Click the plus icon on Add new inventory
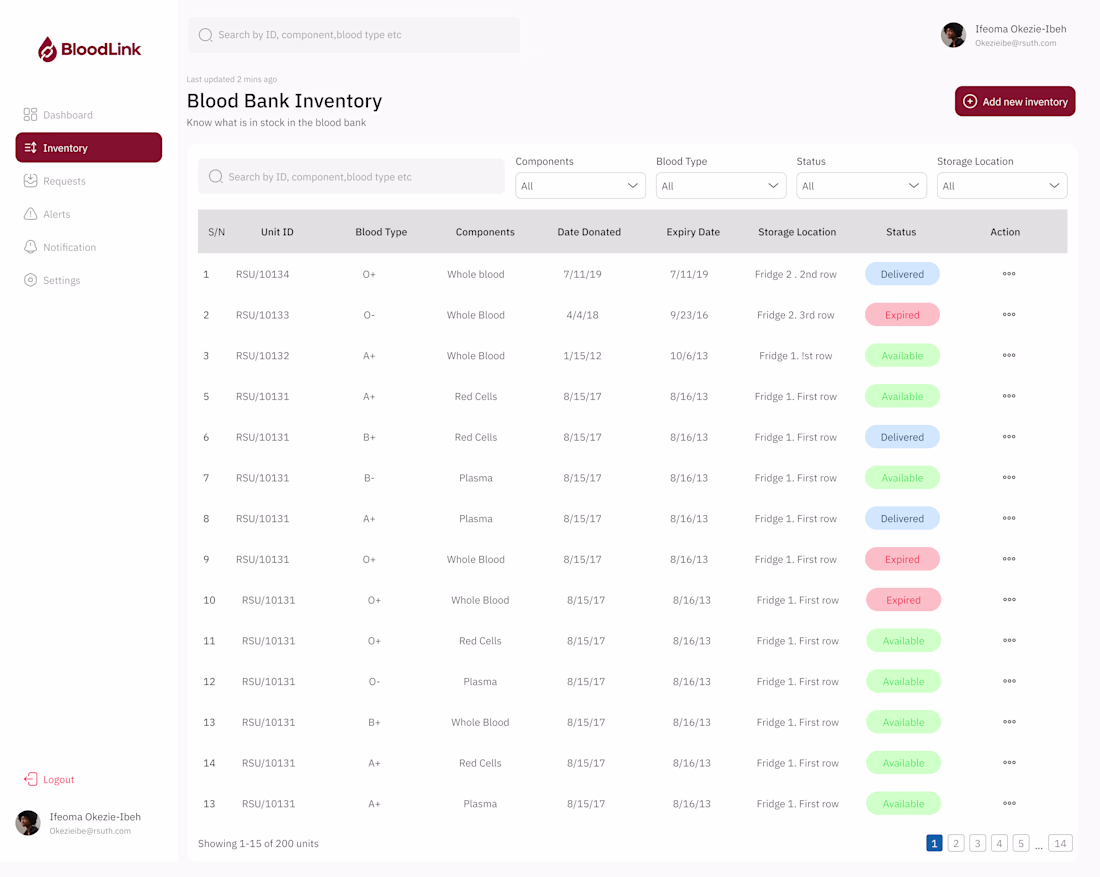The height and width of the screenshot is (877, 1100). tap(970, 101)
